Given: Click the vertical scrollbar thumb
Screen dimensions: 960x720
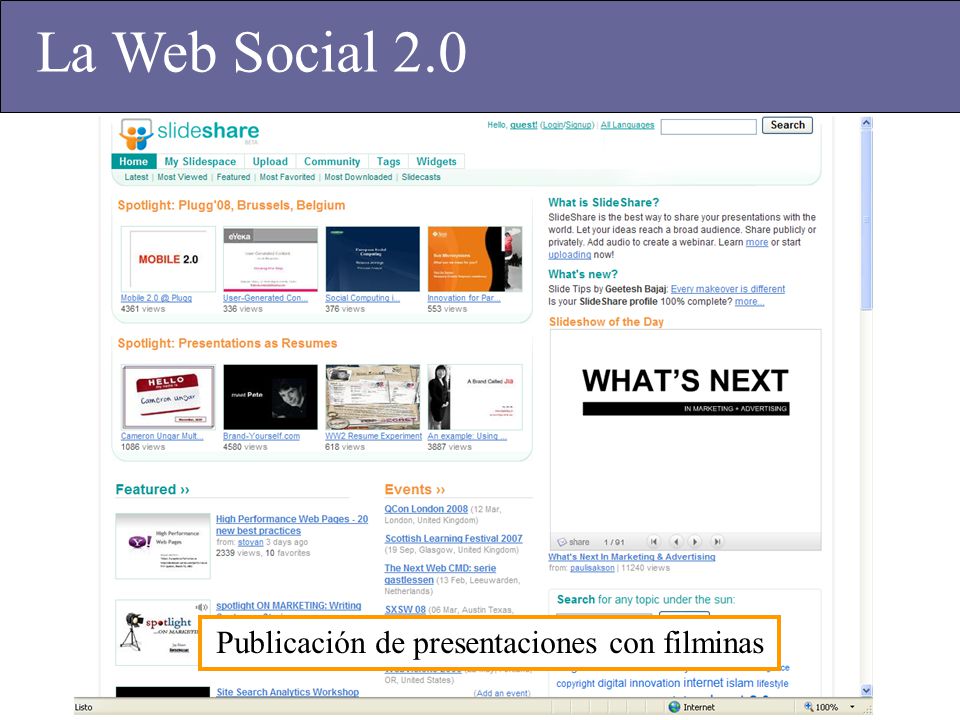Looking at the screenshot, I should [866, 219].
